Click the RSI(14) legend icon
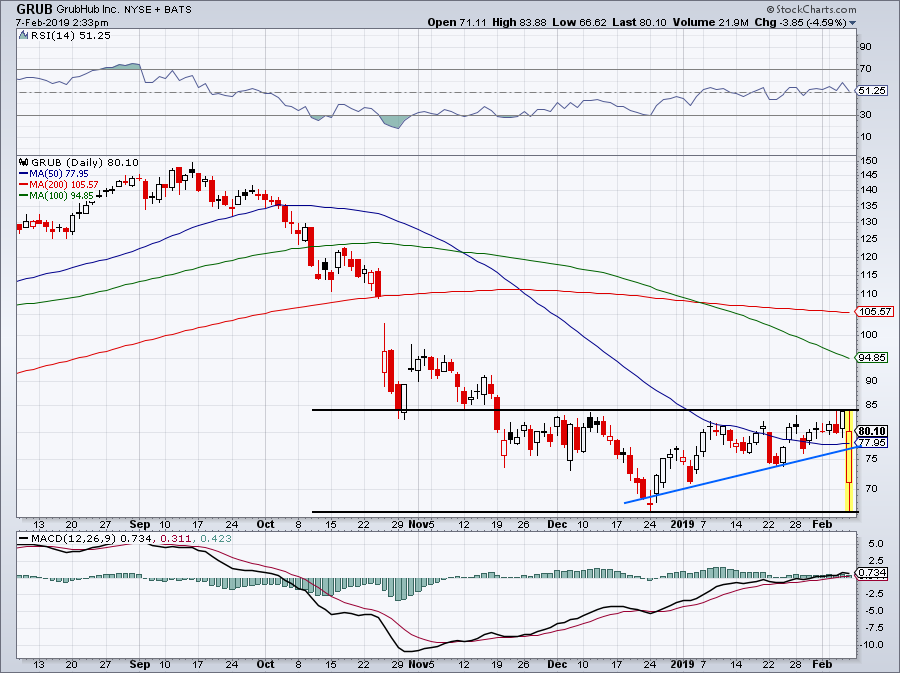Image resolution: width=900 pixels, height=673 pixels. [x=24, y=36]
